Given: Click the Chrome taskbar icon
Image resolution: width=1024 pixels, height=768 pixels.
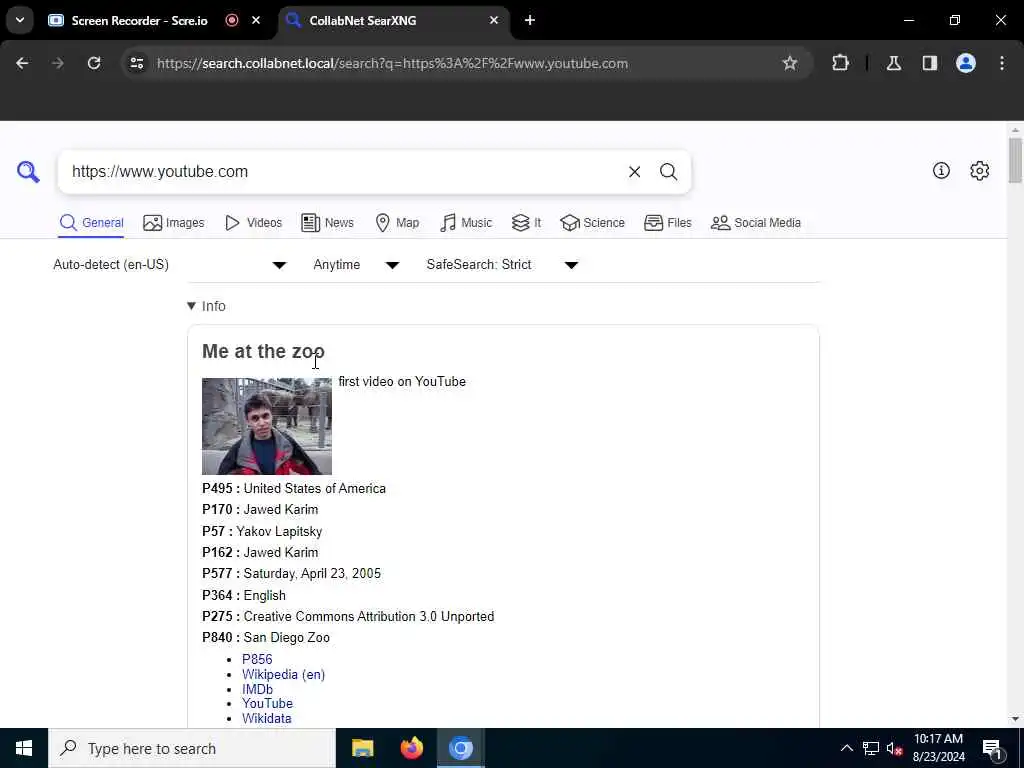Looking at the screenshot, I should tap(460, 748).
